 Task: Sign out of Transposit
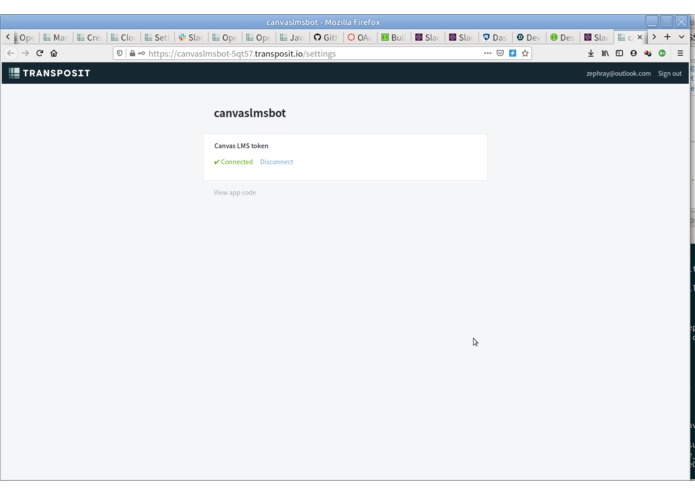[669, 74]
